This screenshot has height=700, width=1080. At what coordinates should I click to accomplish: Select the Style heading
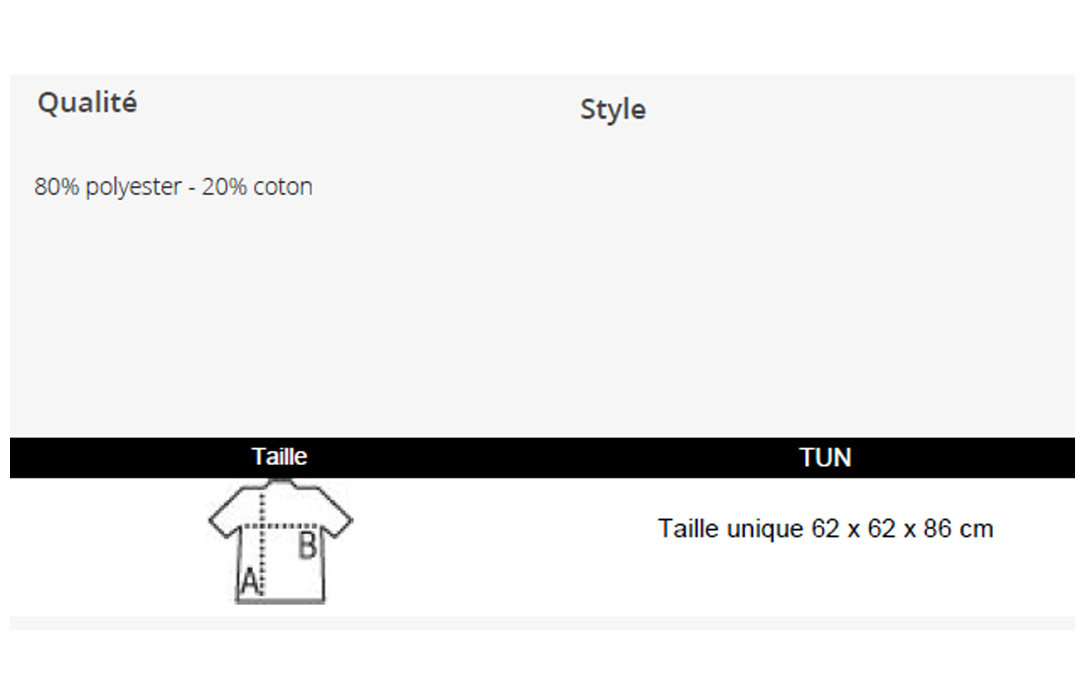[x=613, y=110]
